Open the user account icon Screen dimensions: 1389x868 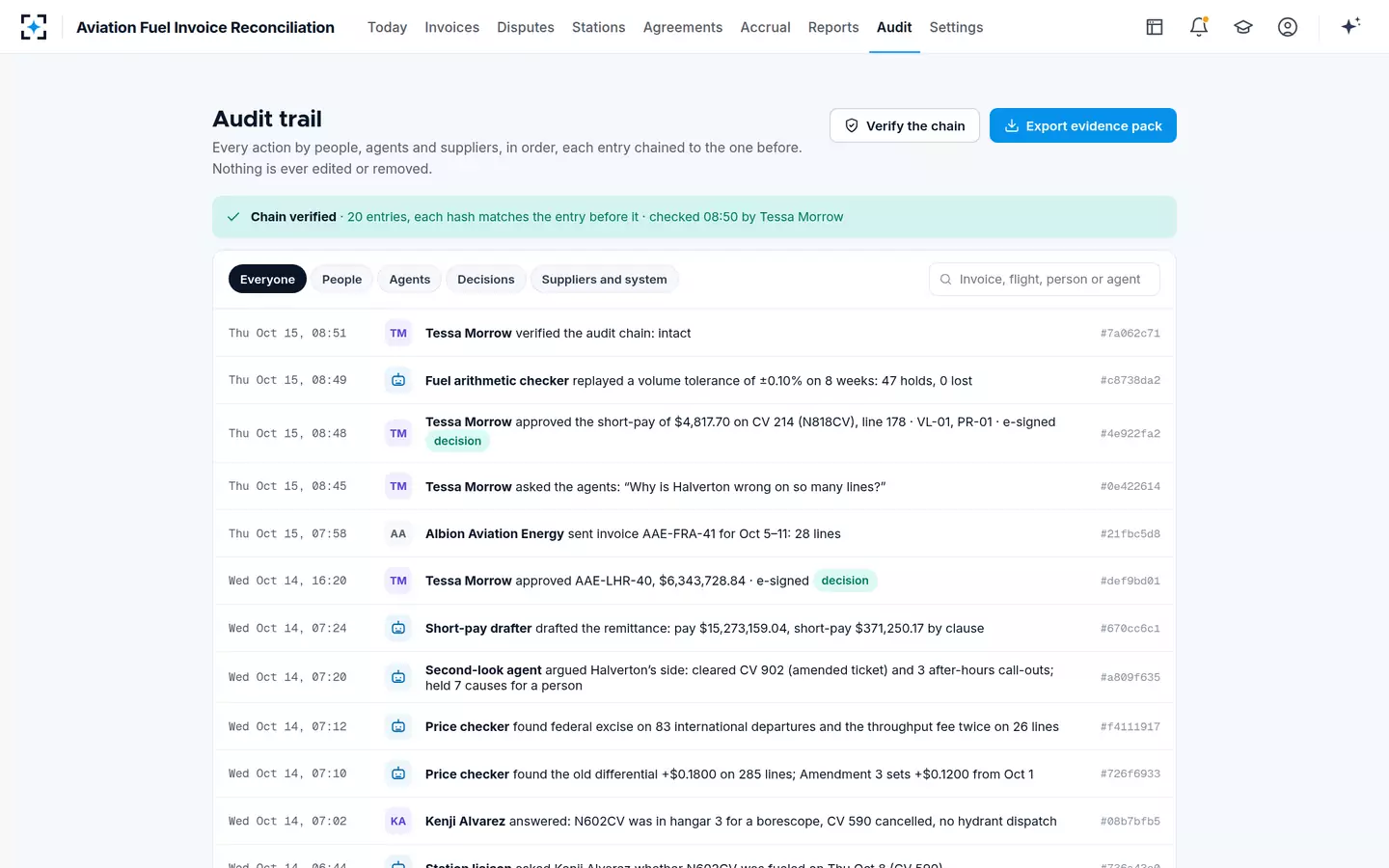pos(1288,27)
